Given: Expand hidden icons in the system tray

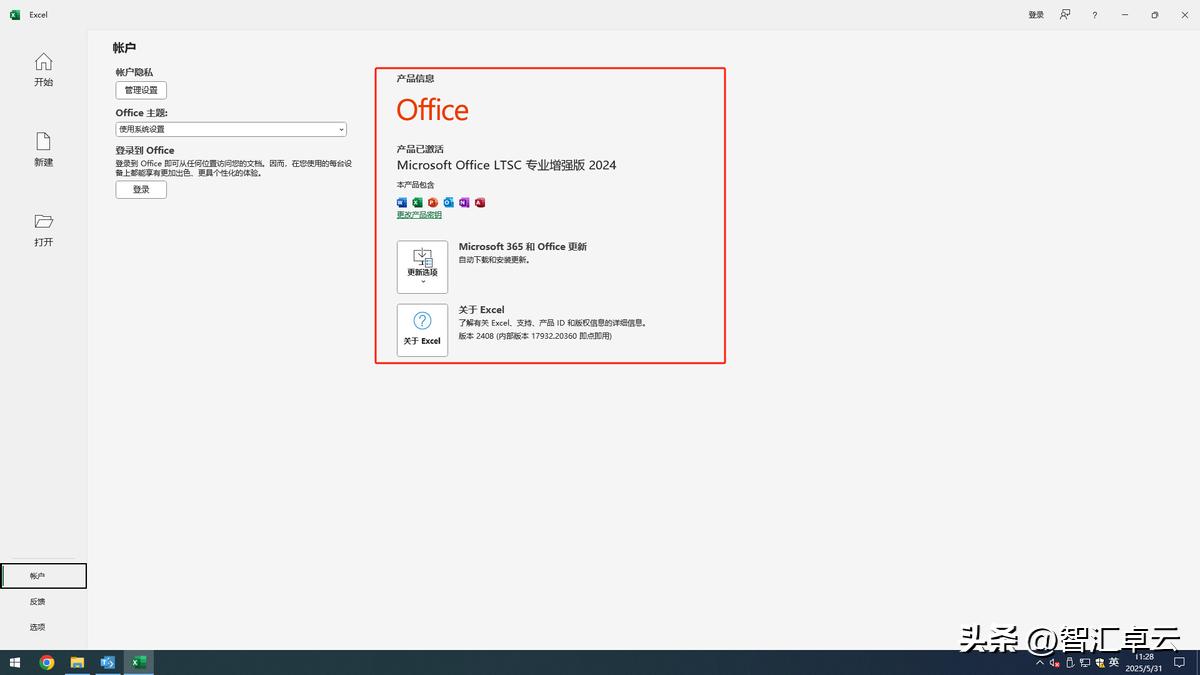Looking at the screenshot, I should point(1039,662).
